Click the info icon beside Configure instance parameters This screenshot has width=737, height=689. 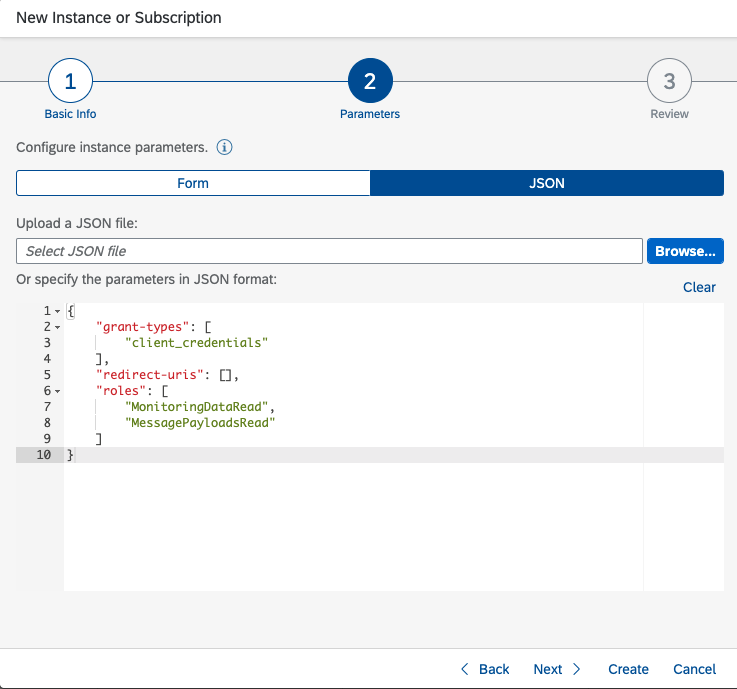coord(225,148)
